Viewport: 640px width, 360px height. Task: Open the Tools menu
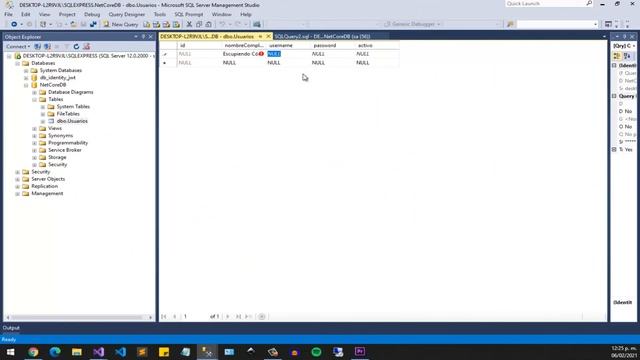pyautogui.click(x=160, y=14)
